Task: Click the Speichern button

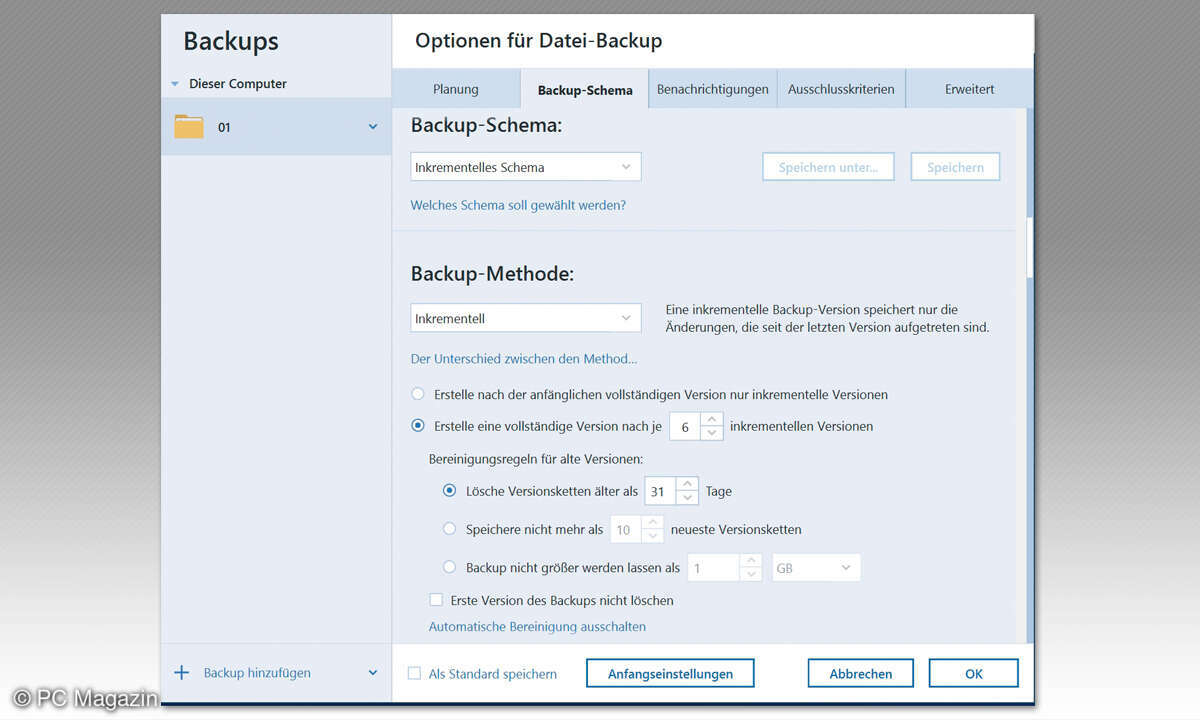Action: (955, 167)
